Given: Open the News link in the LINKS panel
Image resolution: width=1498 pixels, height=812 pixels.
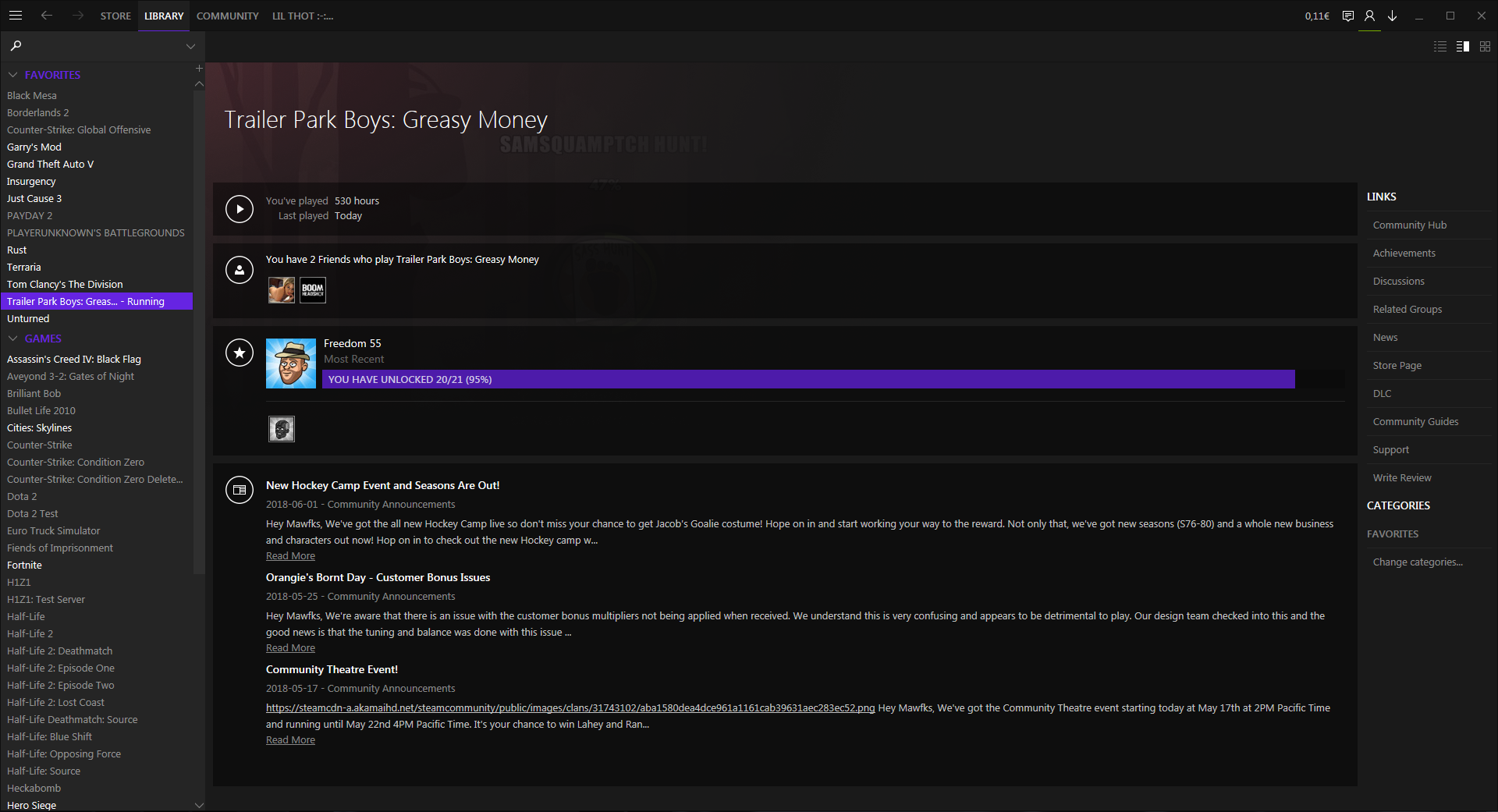Looking at the screenshot, I should point(1386,338).
